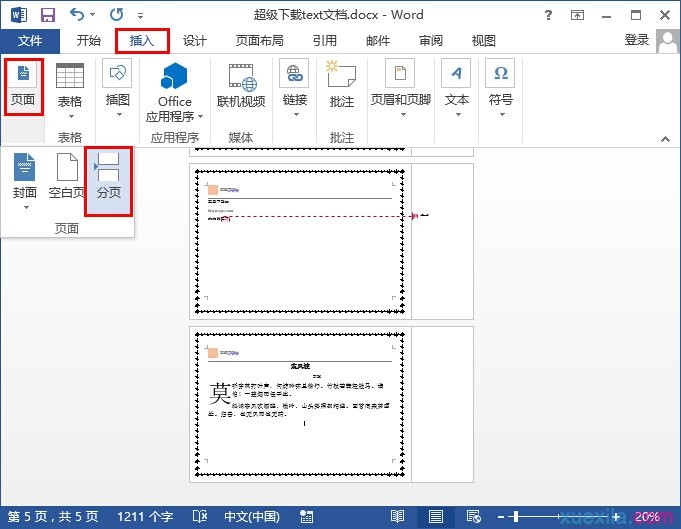Open Ribbon Display Options
Image resolution: width=681 pixels, height=529 pixels.
577,15
